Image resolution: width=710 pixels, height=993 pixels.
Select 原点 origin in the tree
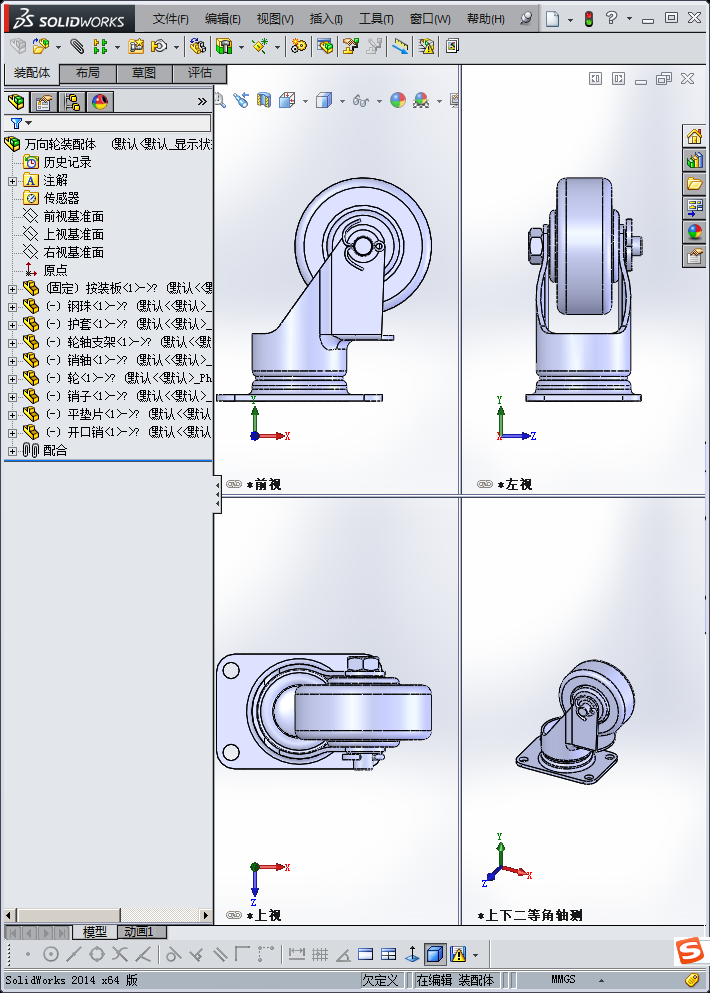(55, 270)
